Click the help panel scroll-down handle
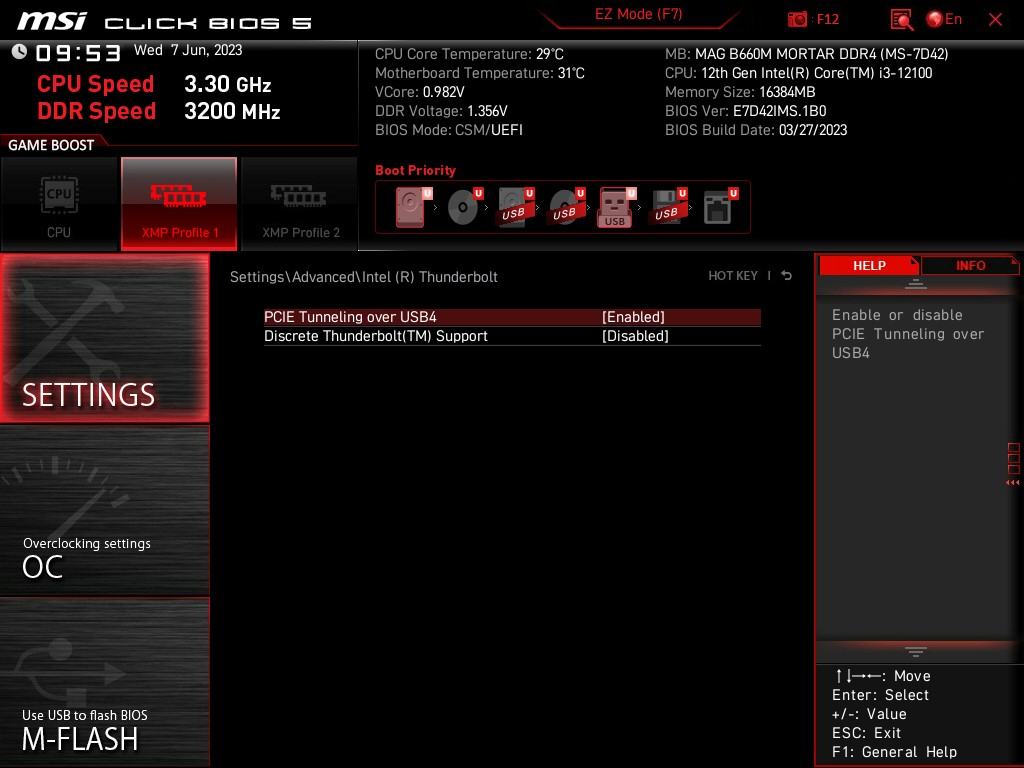This screenshot has height=768, width=1024. click(916, 652)
